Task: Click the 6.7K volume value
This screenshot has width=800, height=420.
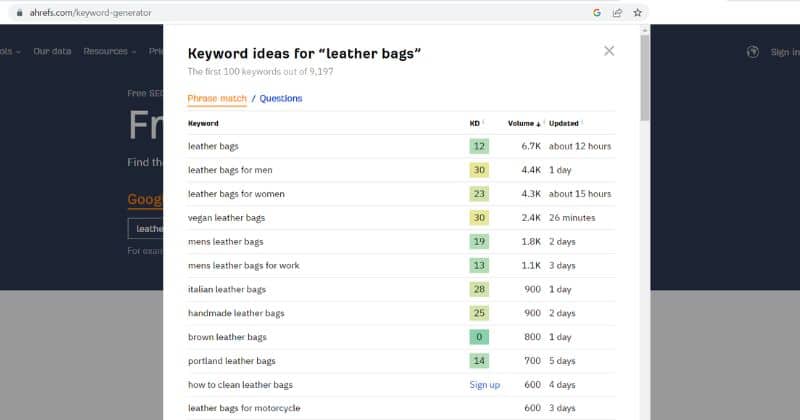Action: [x=531, y=146]
